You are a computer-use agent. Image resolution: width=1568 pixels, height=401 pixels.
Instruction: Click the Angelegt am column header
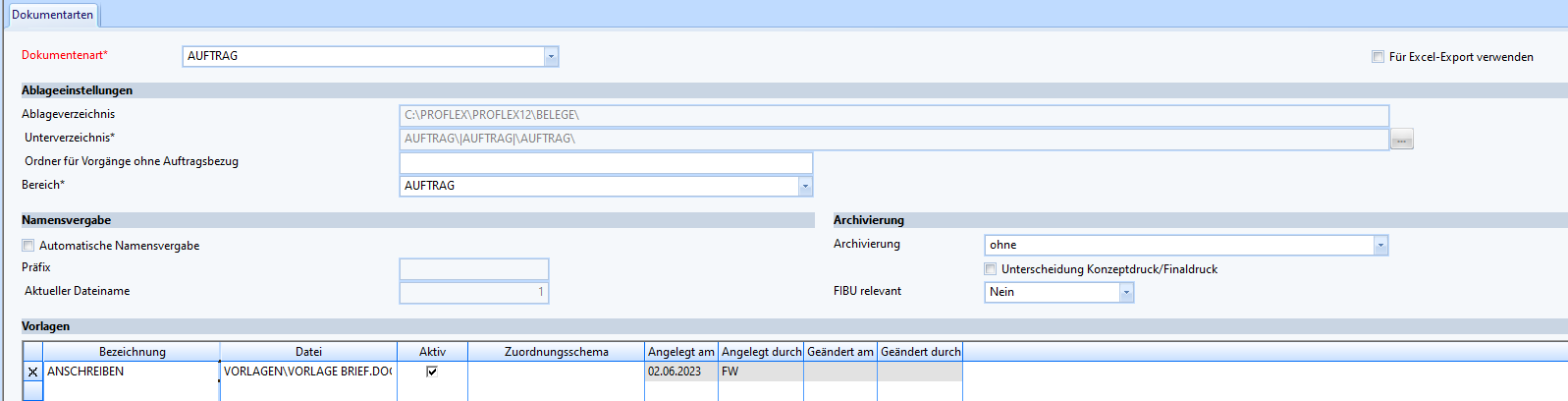[x=680, y=352]
